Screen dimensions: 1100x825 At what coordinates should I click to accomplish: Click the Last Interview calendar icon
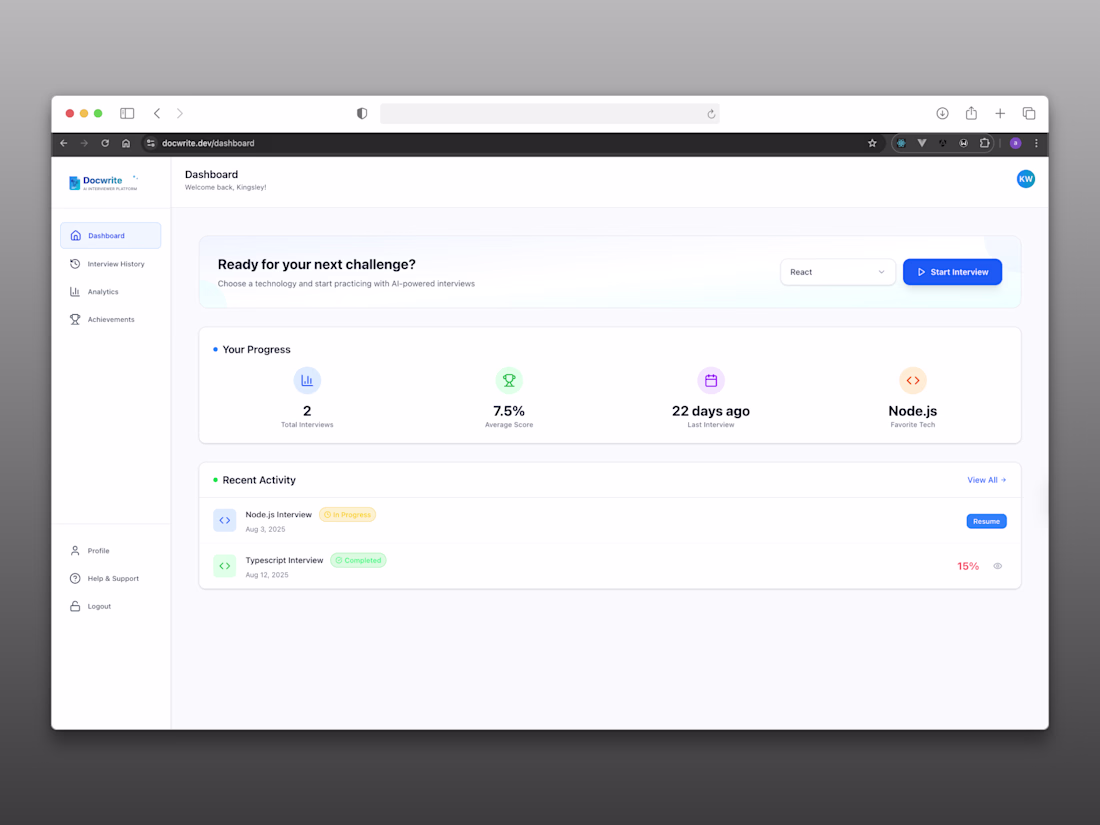pos(711,380)
